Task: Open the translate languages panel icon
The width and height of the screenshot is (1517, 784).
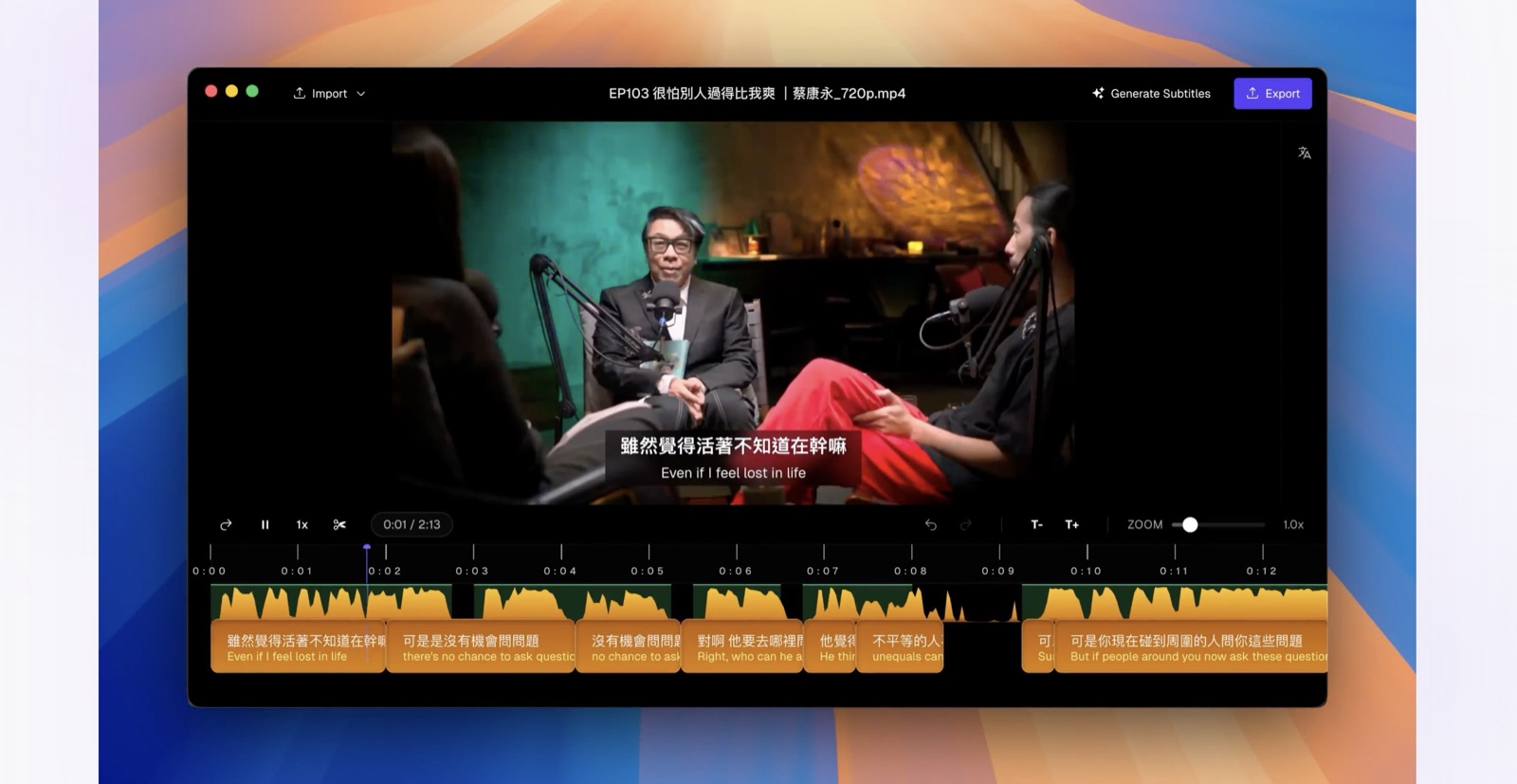Action: (1305, 153)
